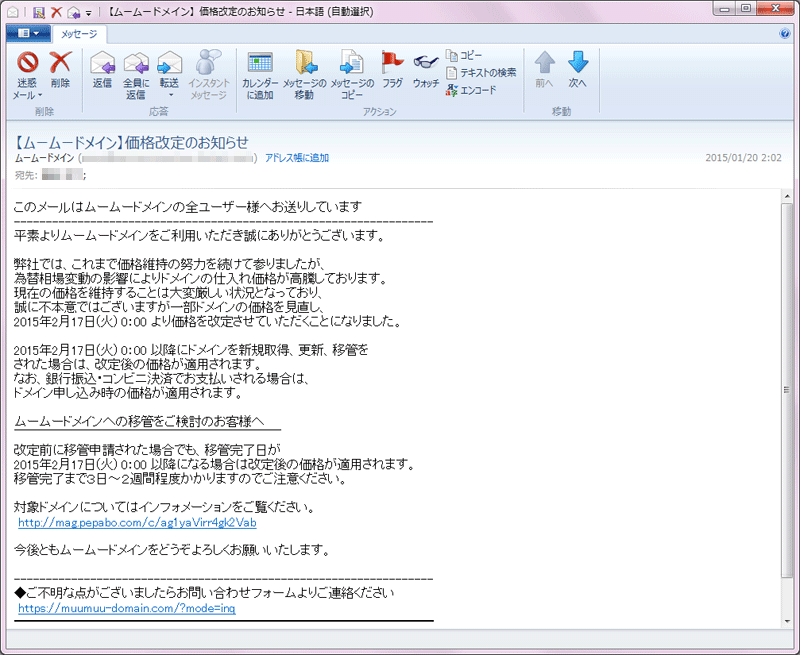Open テキストの検索 text search
This screenshot has width=800, height=655.
pos(481,73)
